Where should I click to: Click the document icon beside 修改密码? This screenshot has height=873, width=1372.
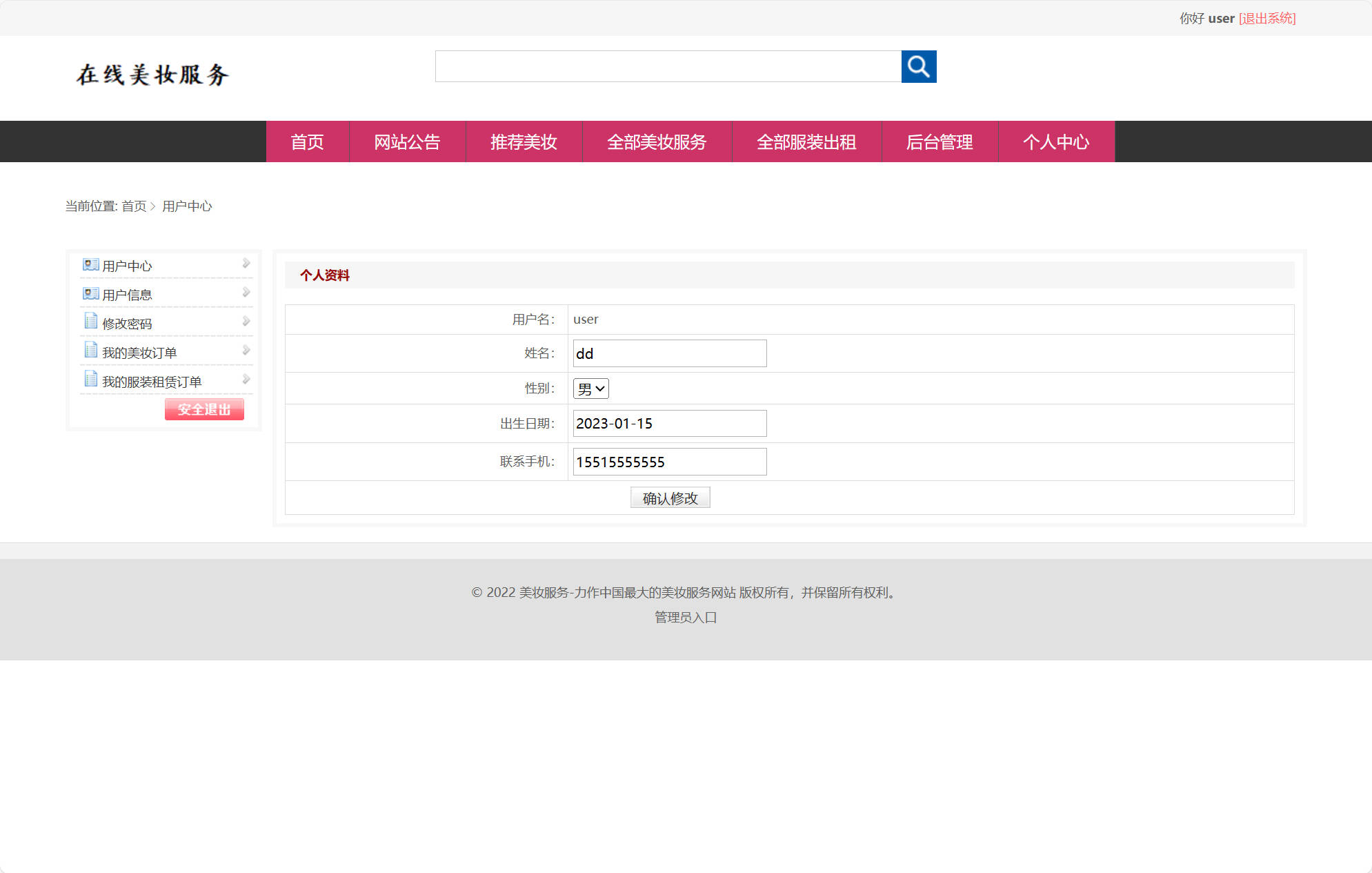coord(90,322)
